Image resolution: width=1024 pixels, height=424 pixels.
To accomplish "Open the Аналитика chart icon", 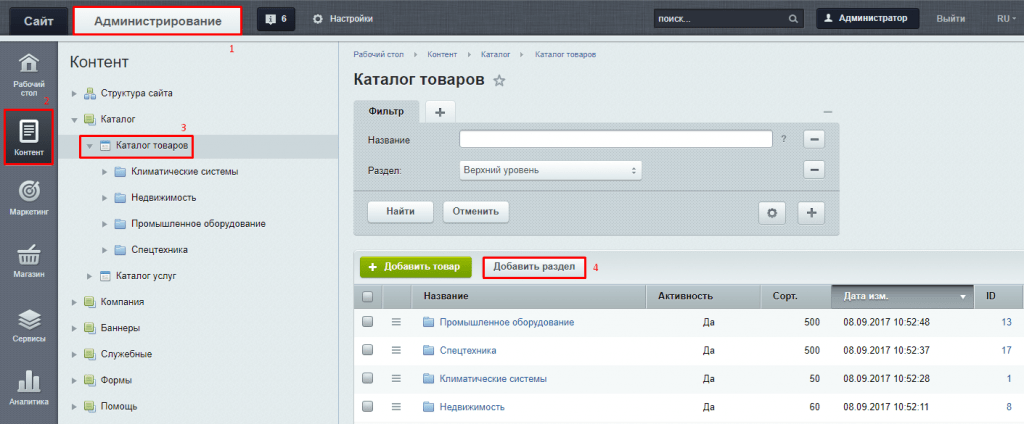I will (x=29, y=387).
